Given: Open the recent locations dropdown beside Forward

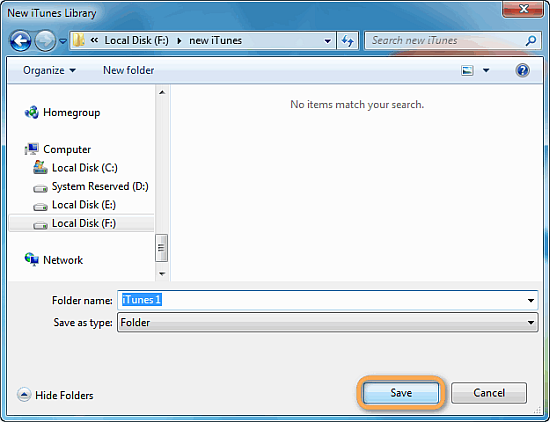Looking at the screenshot, I should pyautogui.click(x=63, y=41).
